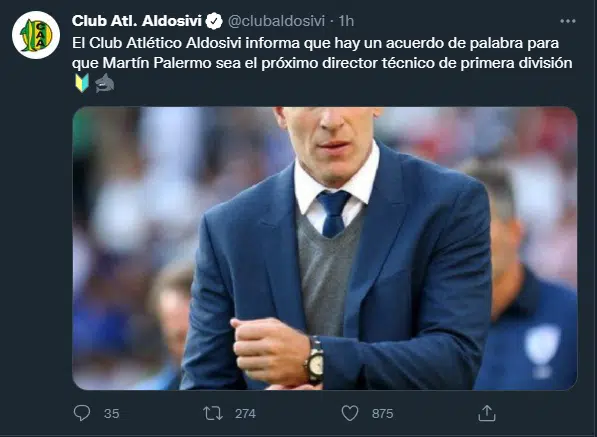
Task: Visit the @clubaldosivi handle link
Action: coord(276,21)
